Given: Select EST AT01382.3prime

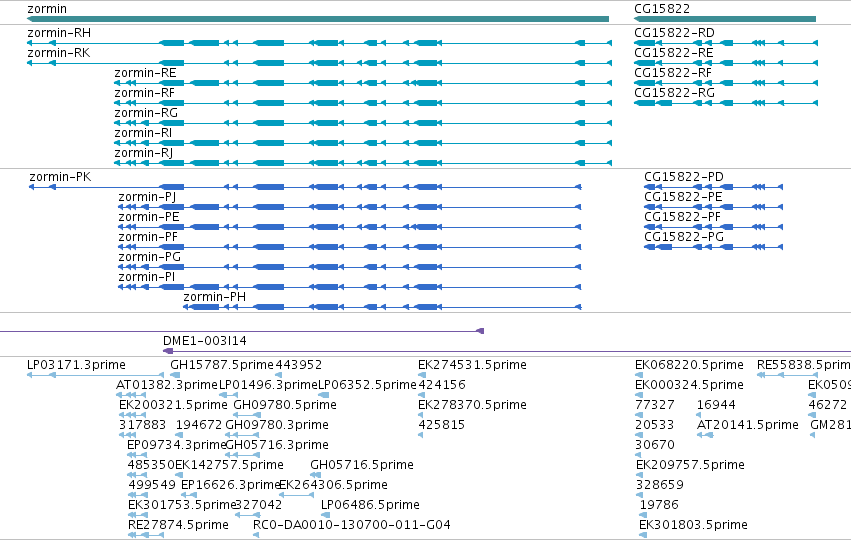Looking at the screenshot, I should pyautogui.click(x=167, y=385).
